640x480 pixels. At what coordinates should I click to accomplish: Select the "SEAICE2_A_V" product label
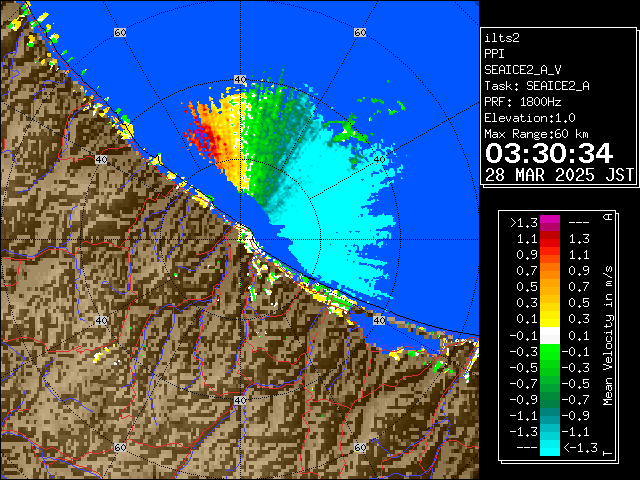coord(523,70)
